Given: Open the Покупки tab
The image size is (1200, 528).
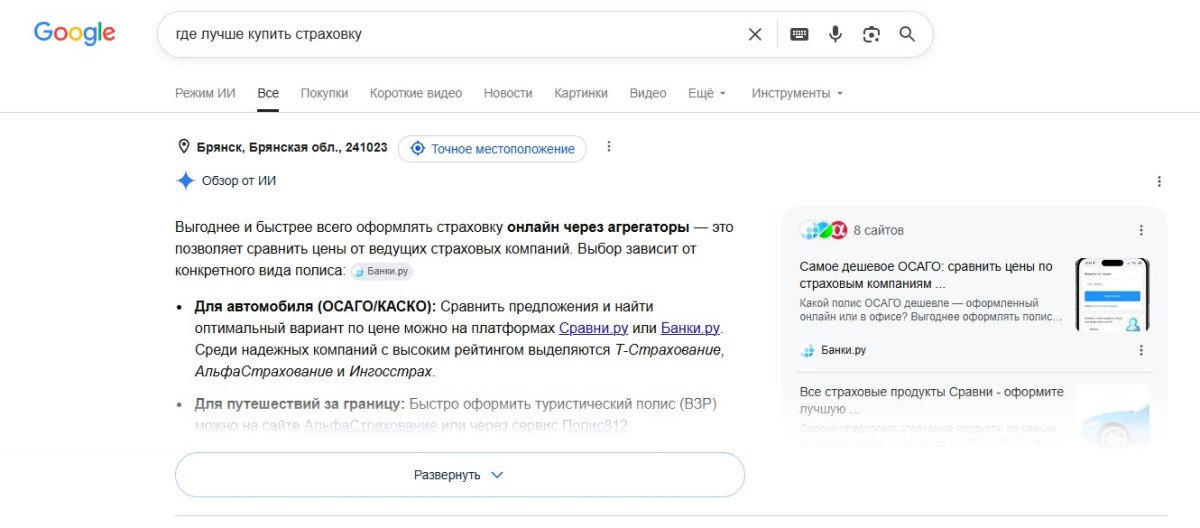Looking at the screenshot, I should click(x=324, y=93).
